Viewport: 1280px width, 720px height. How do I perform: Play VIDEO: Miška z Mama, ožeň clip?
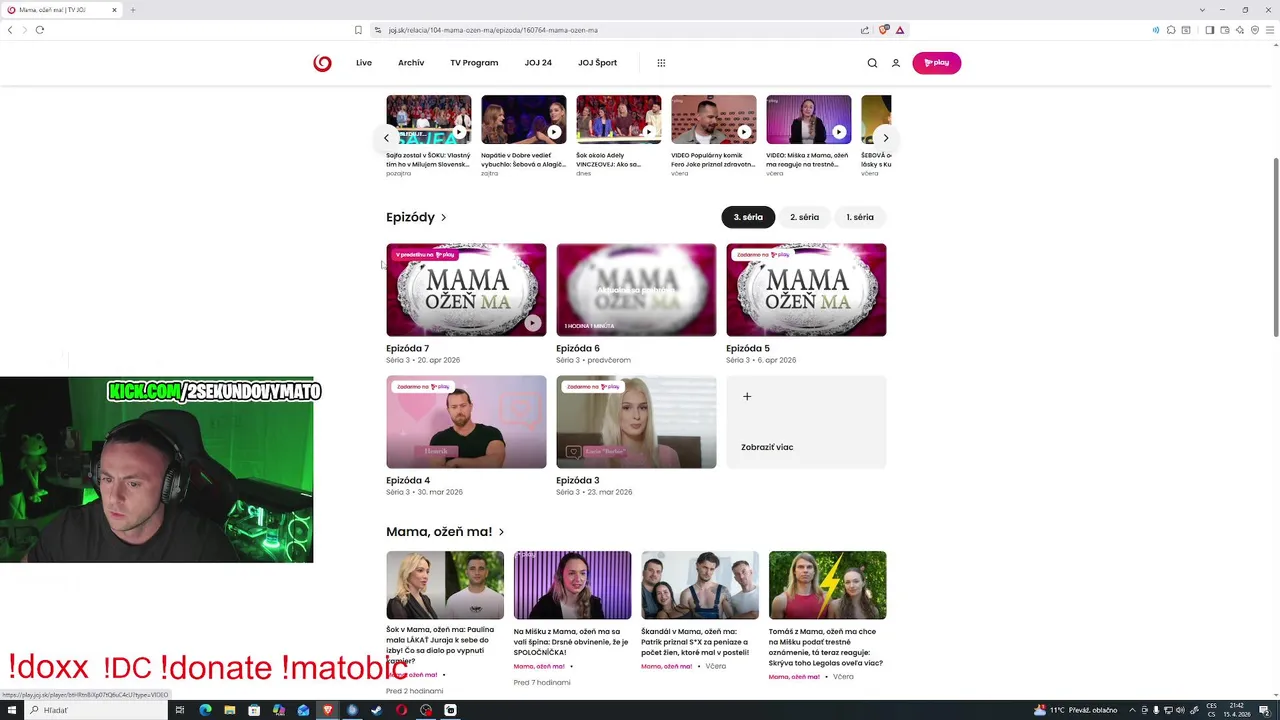[x=808, y=120]
